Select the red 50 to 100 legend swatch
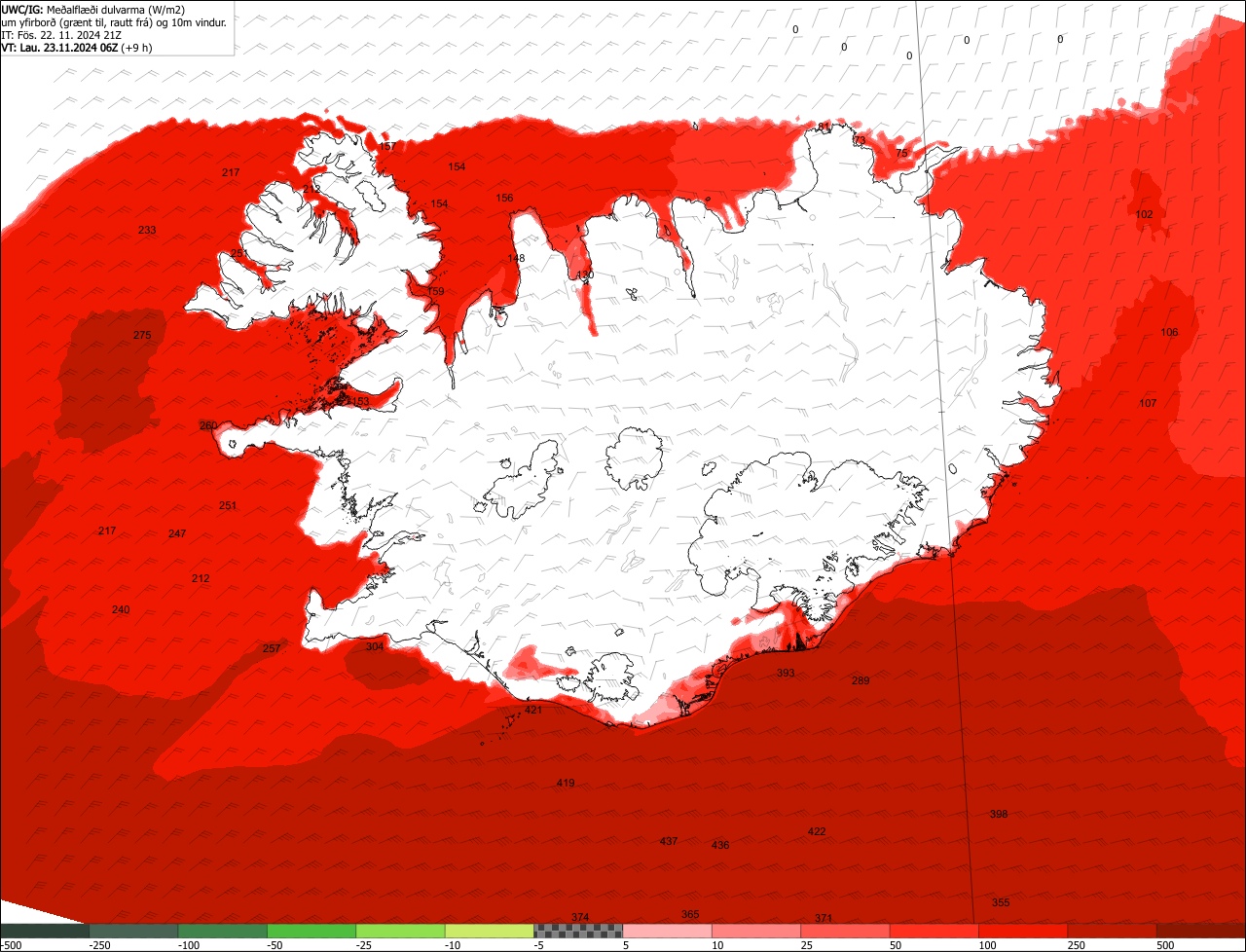This screenshot has width=1246, height=952. coord(935,931)
